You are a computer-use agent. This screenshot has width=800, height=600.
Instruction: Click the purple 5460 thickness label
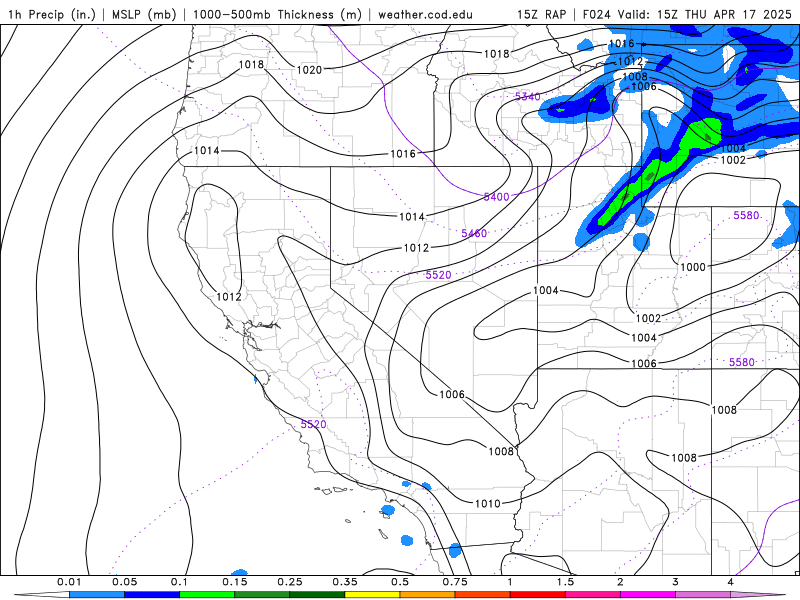pyautogui.click(x=474, y=234)
